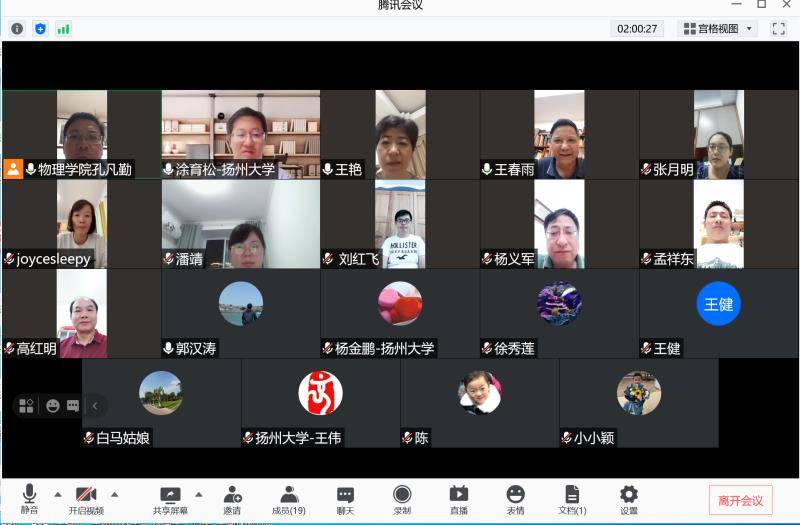Screen dimensions: 800x525
Task: Click the blue security shield icon
Action: tap(40, 29)
